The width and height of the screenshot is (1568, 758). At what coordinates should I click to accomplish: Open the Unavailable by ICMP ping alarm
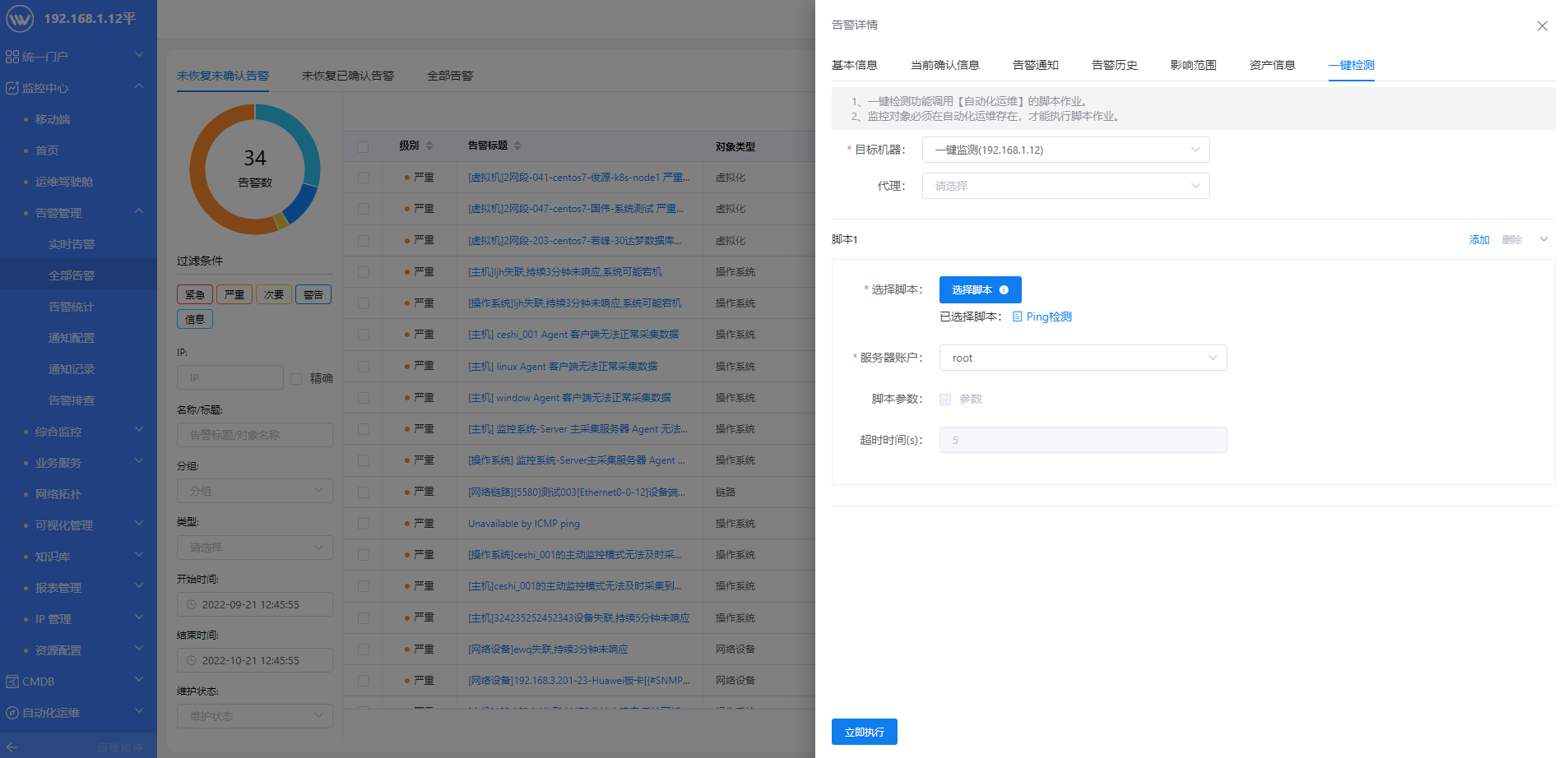(524, 524)
